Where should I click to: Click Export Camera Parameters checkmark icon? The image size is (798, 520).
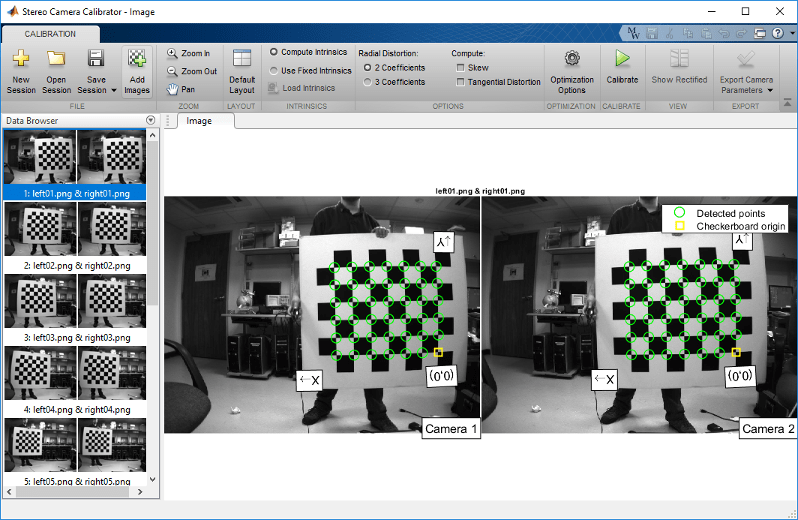tap(746, 59)
